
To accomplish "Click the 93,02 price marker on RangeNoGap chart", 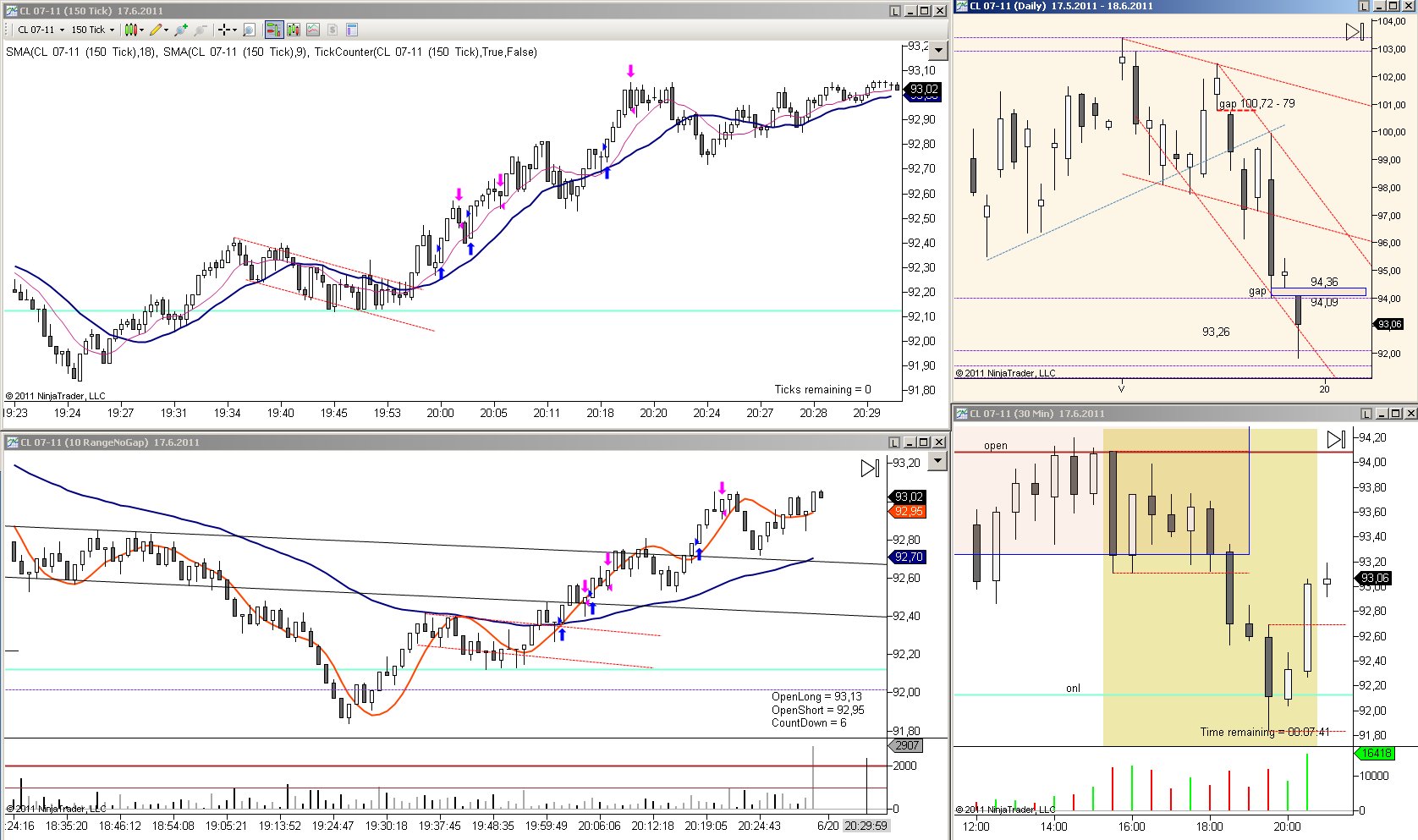I will coord(909,497).
